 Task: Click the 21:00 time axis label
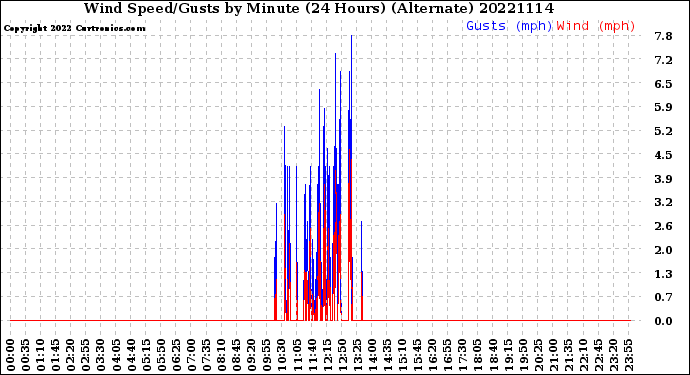554,355
